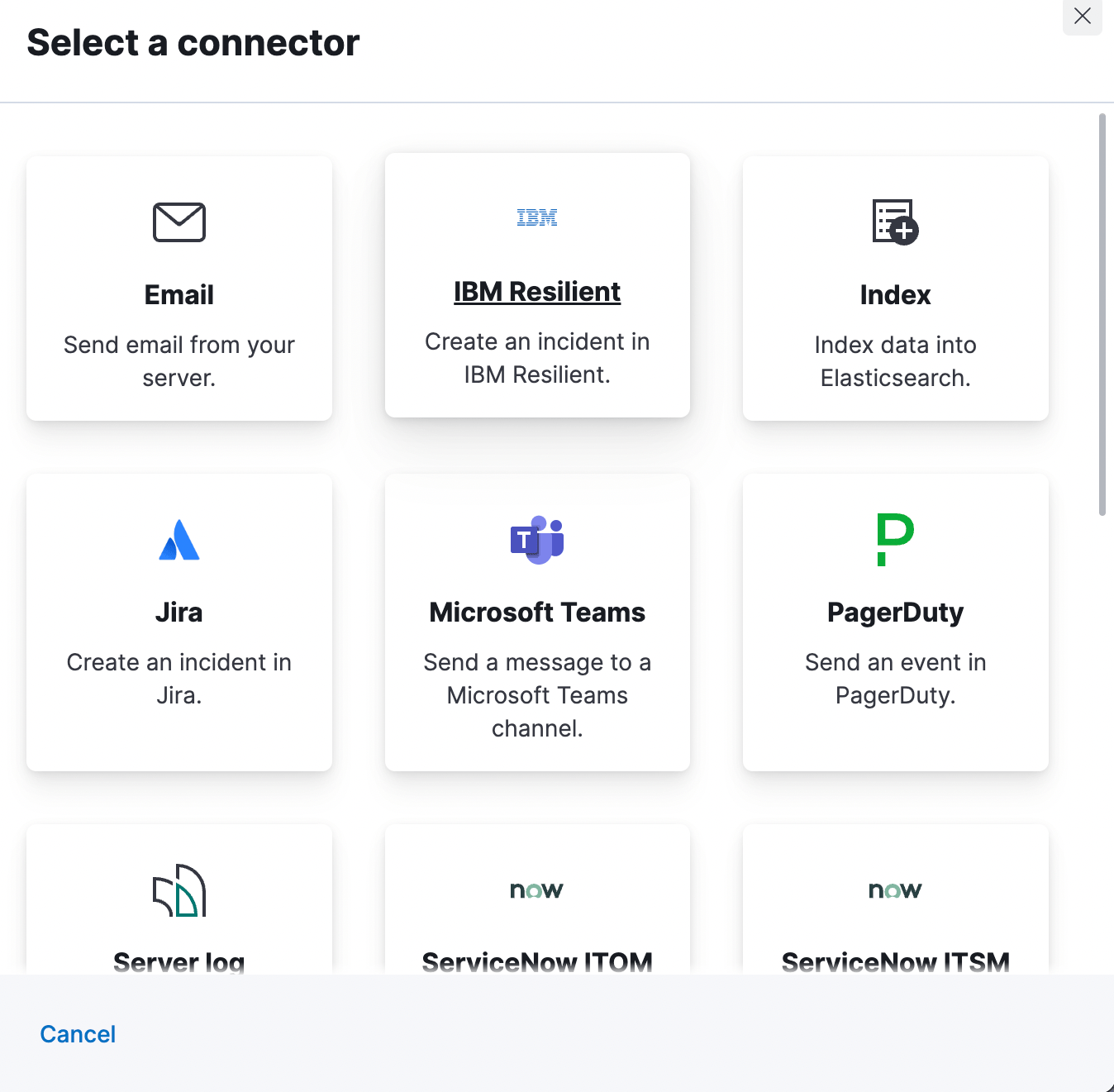Click the ServiceNow ITOM now logo

(536, 890)
